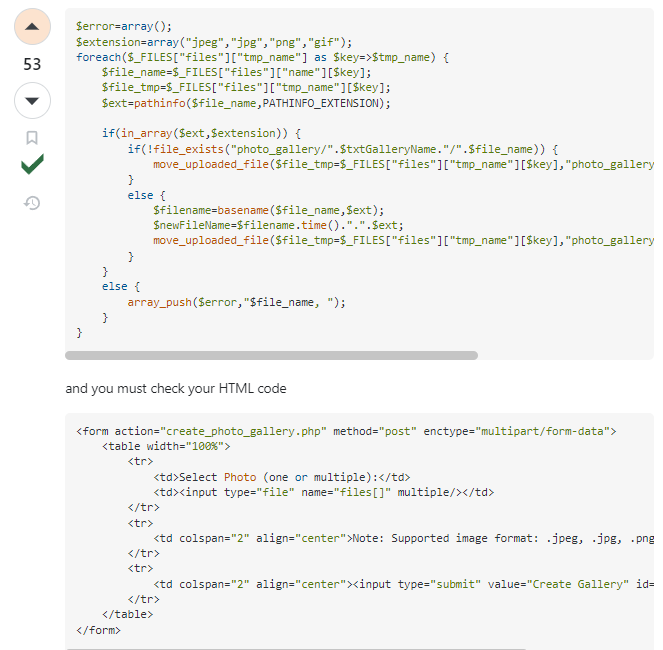This screenshot has width=663, height=650.
Task: Click the "and you must check your HTML code" text
Action: [x=175, y=388]
